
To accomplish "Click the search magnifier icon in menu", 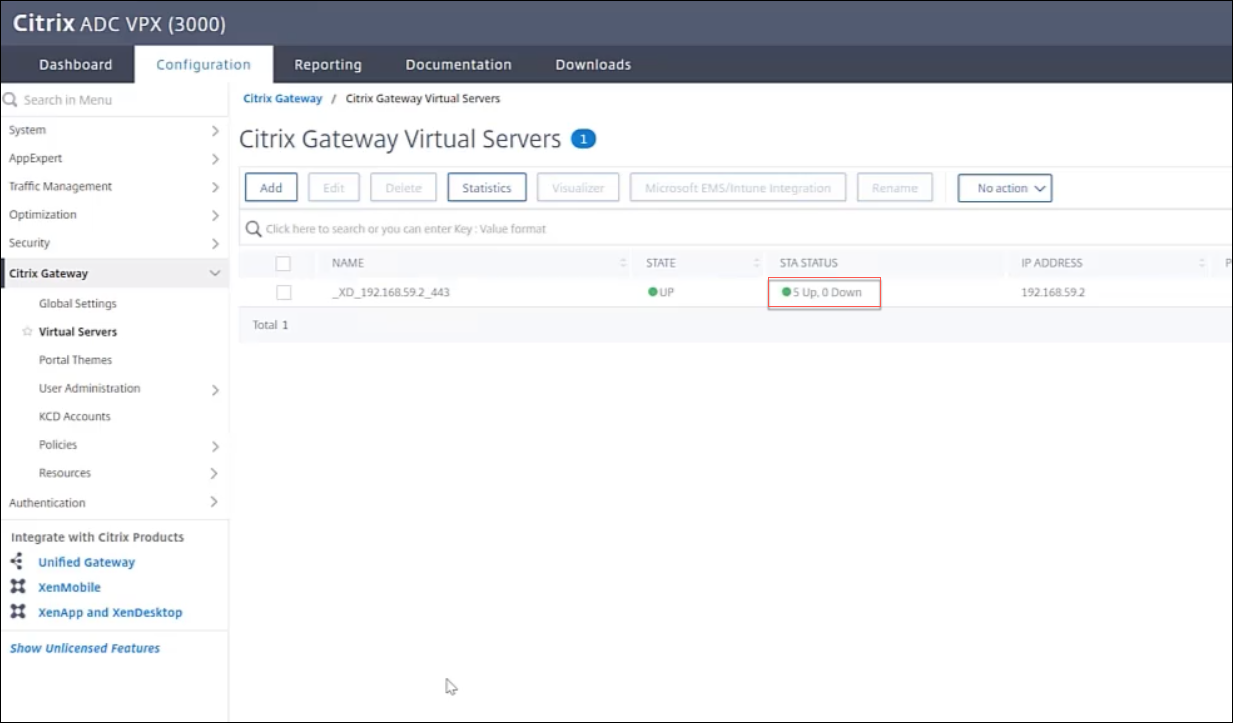I will (x=11, y=100).
